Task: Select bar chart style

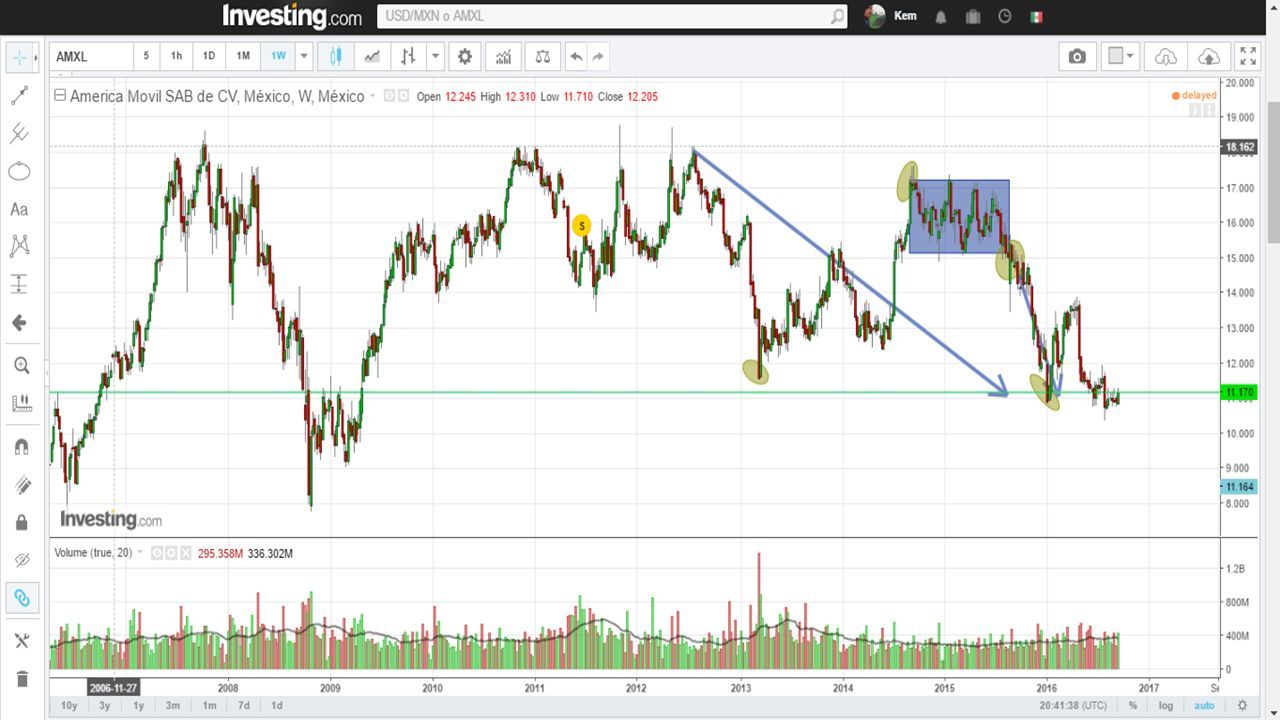Action: pos(408,57)
